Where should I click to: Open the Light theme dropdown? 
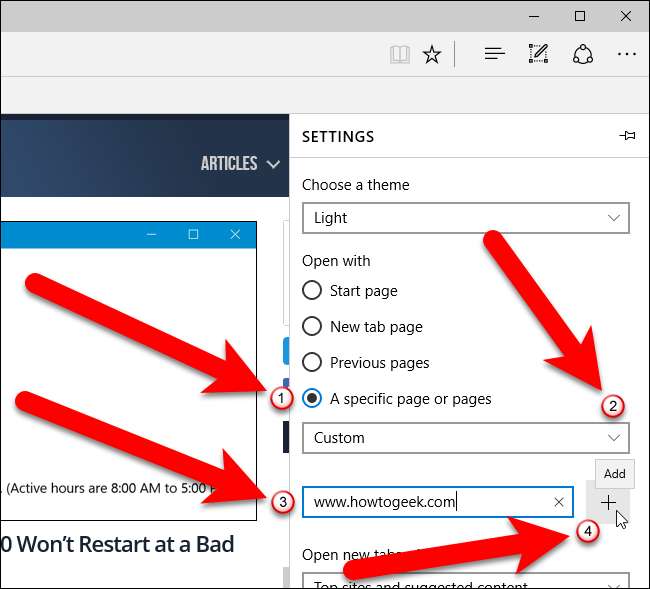pyautogui.click(x=466, y=218)
